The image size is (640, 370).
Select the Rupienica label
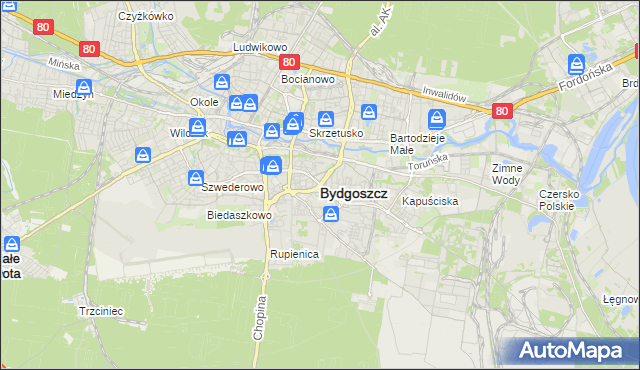click(x=294, y=255)
